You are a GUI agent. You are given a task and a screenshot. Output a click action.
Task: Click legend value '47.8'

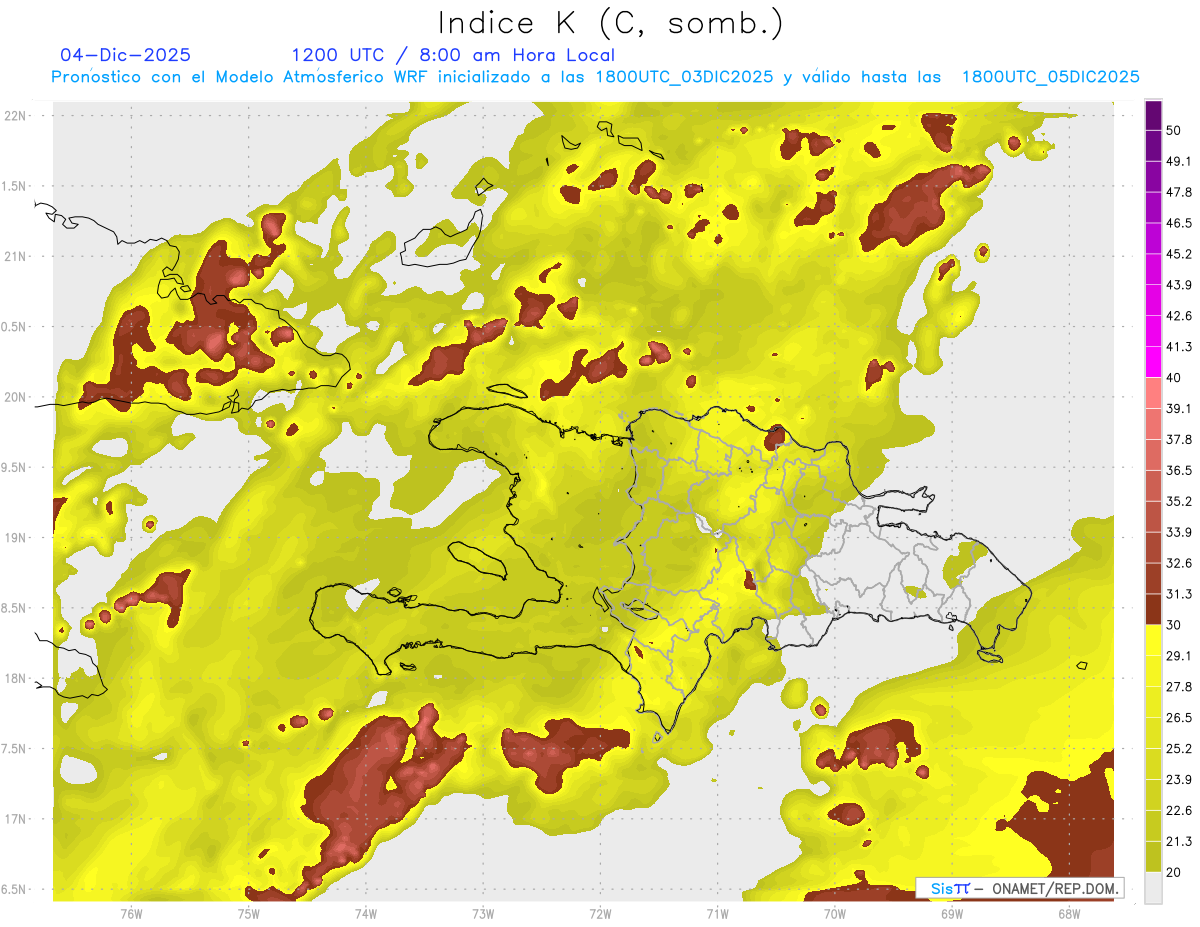1179,192
